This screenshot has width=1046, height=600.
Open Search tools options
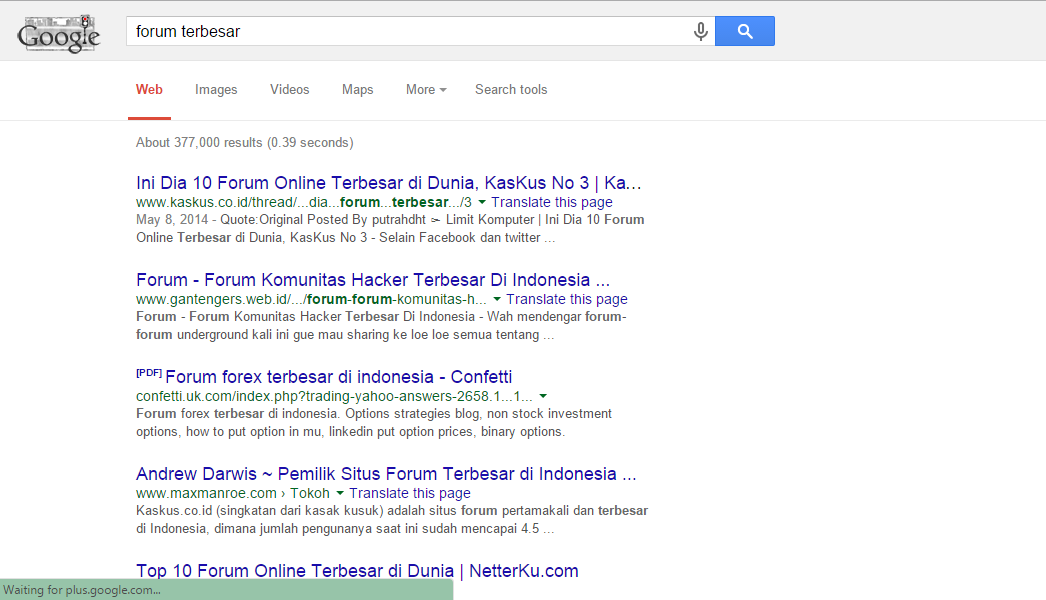(x=511, y=89)
